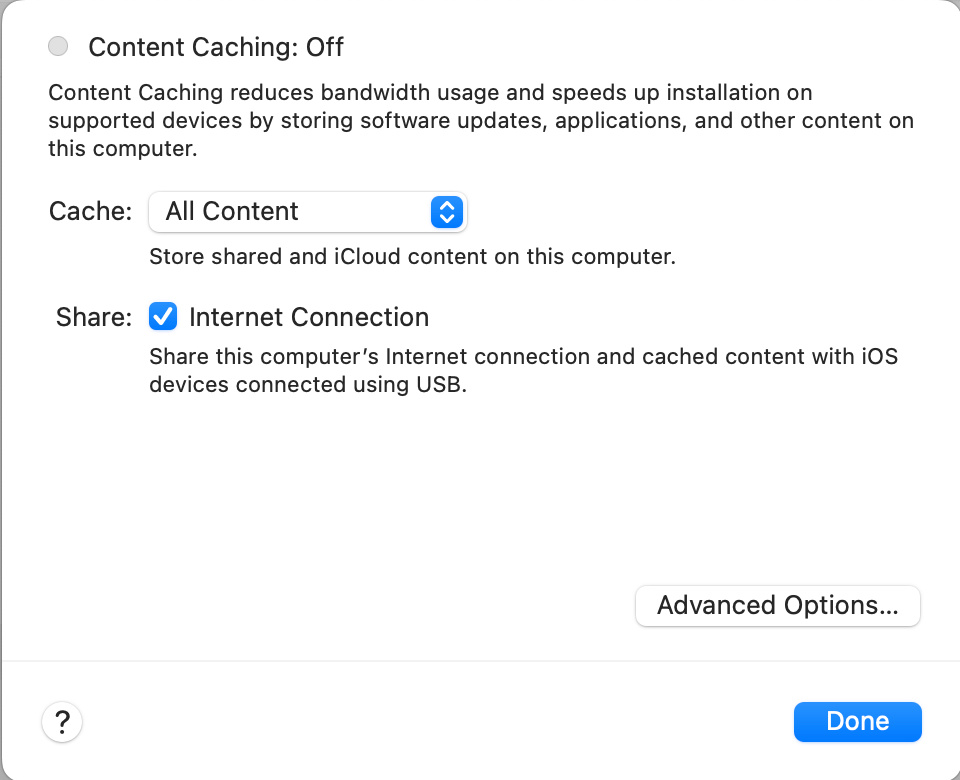
Task: Click the blue up-down arrows on Cache popup
Action: coord(447,212)
